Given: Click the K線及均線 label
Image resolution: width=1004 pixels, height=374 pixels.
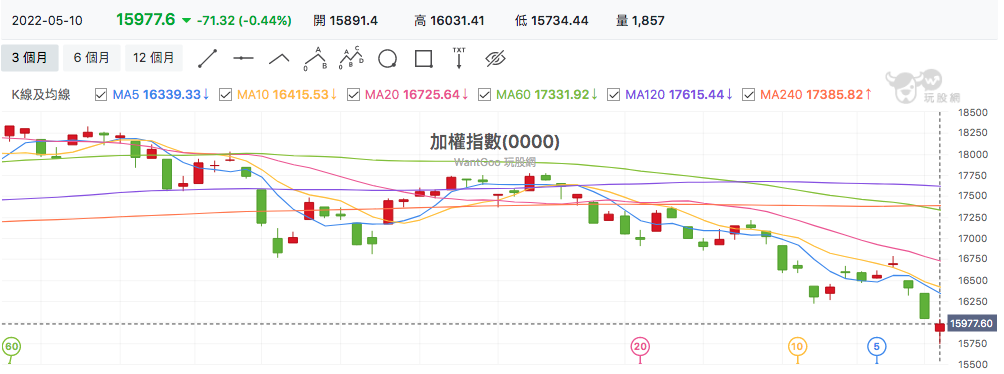Looking at the screenshot, I should pos(42,95).
